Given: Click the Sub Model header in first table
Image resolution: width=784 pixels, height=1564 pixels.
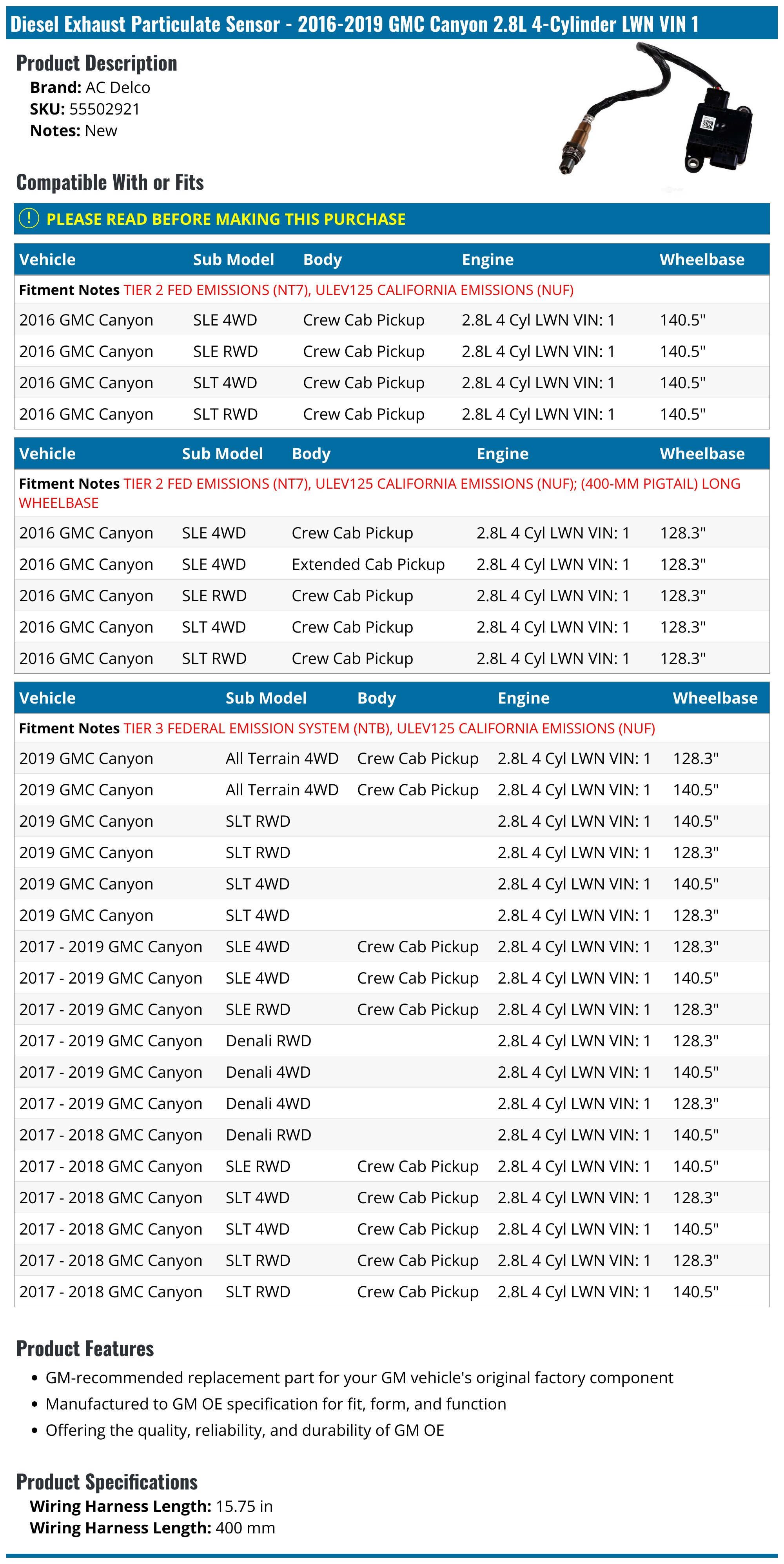Looking at the screenshot, I should click(233, 259).
